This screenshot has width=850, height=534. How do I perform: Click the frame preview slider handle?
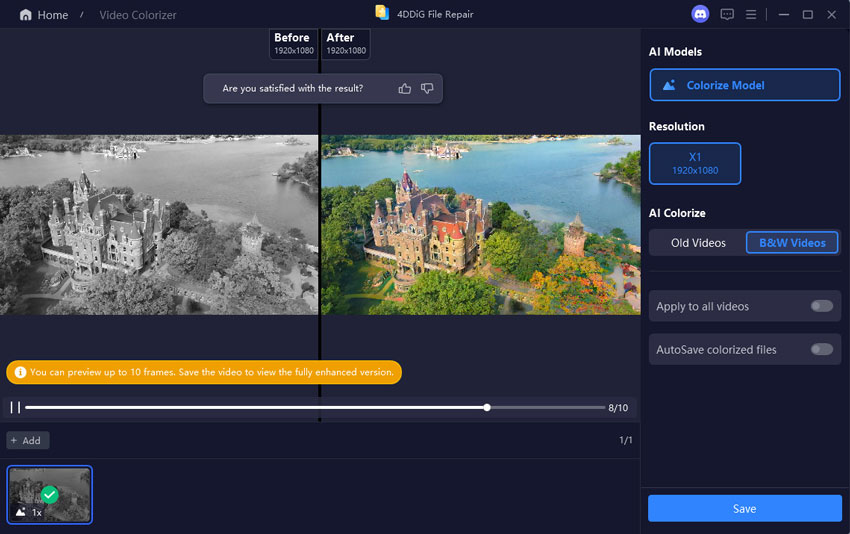click(x=487, y=407)
